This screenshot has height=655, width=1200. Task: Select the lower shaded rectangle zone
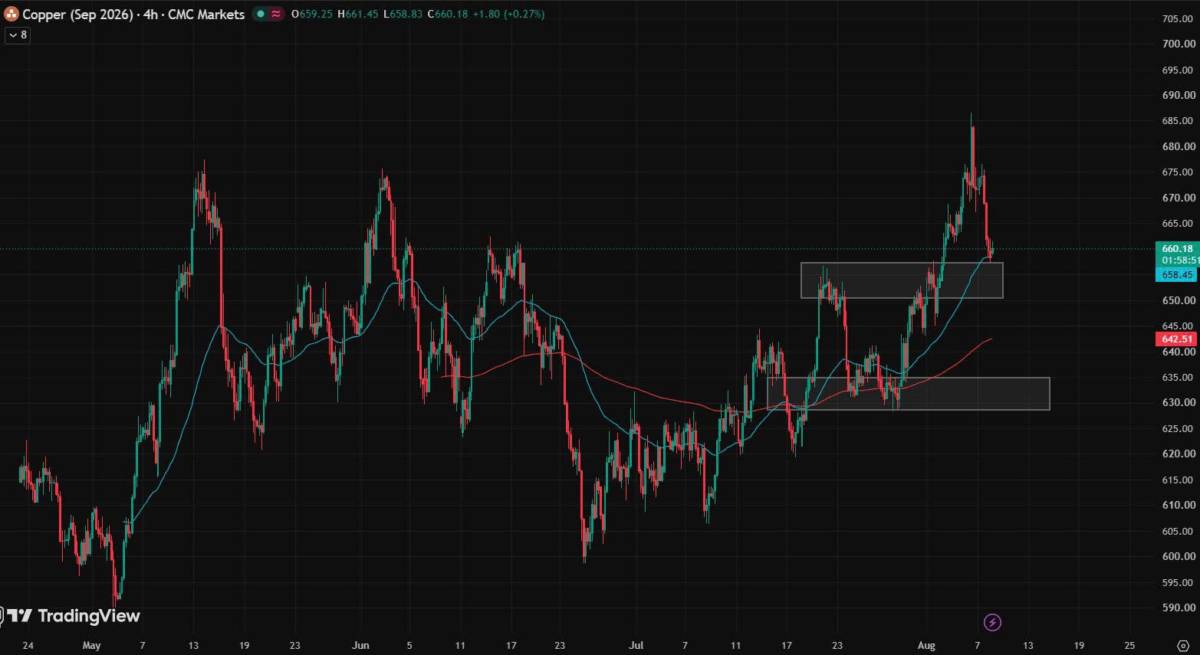pyautogui.click(x=908, y=393)
